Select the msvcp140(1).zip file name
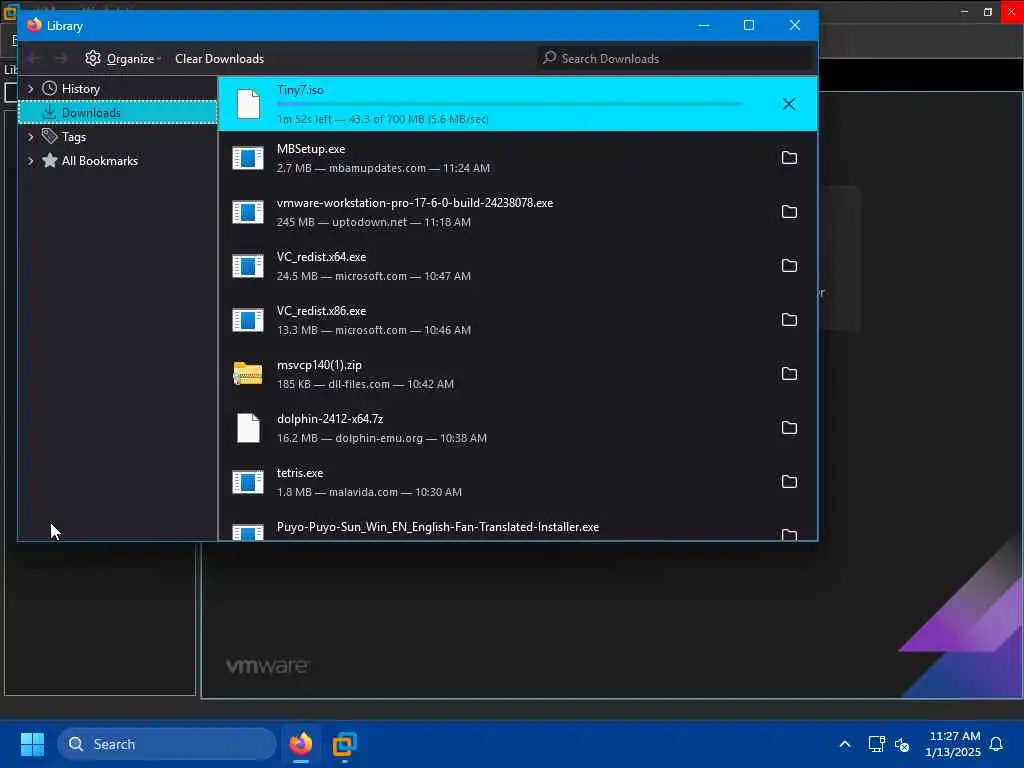The width and height of the screenshot is (1024, 768). point(319,365)
